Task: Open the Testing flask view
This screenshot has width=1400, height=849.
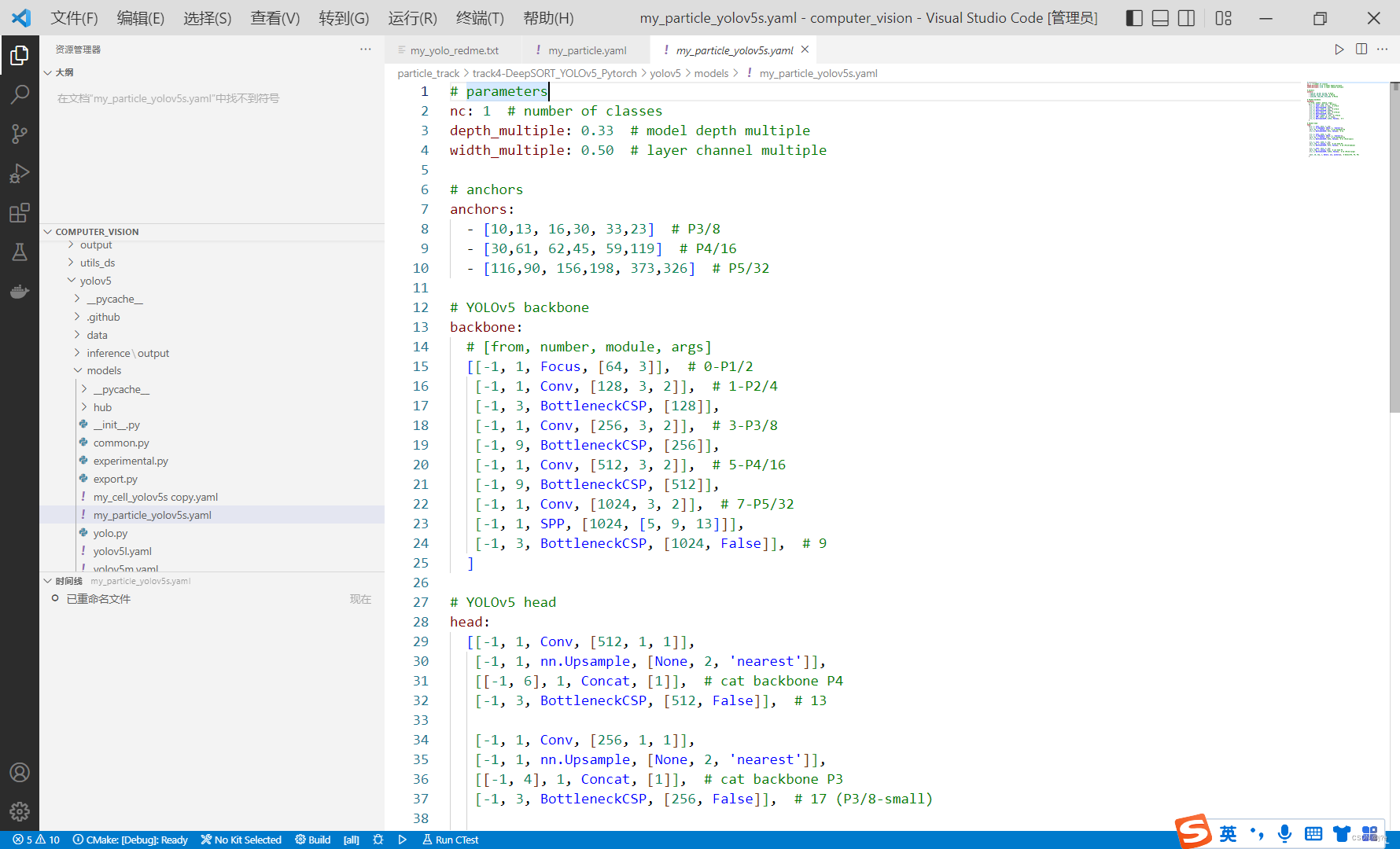Action: click(20, 252)
